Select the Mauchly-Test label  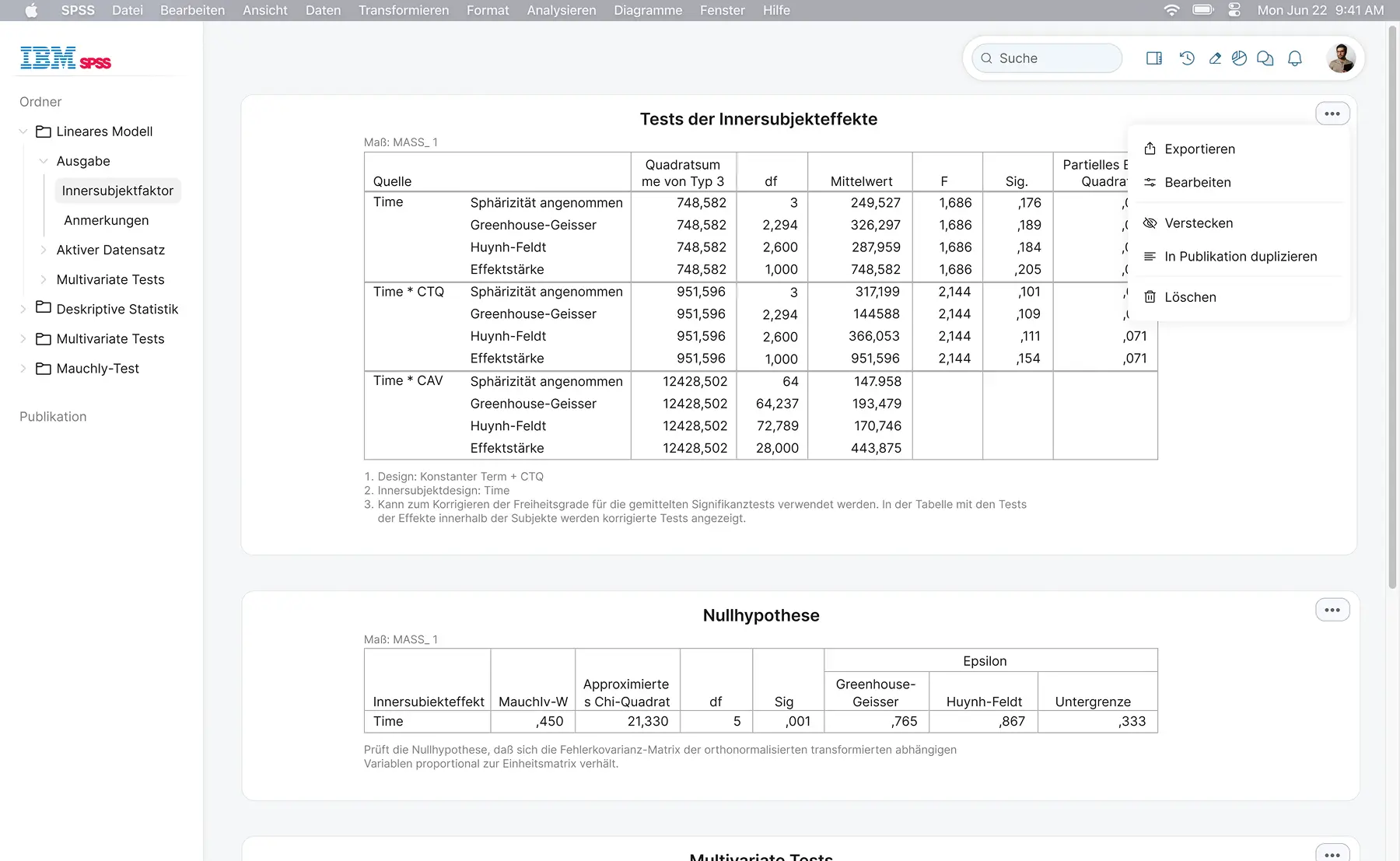(x=98, y=369)
